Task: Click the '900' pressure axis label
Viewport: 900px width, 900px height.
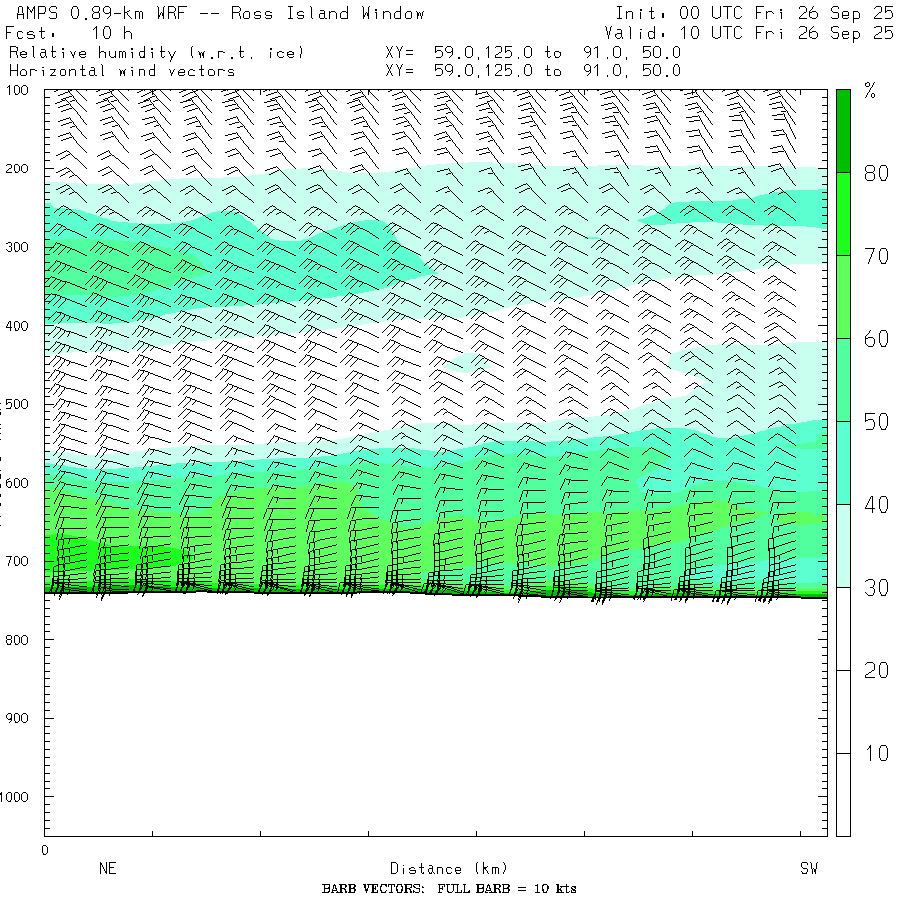Action: click(17, 718)
